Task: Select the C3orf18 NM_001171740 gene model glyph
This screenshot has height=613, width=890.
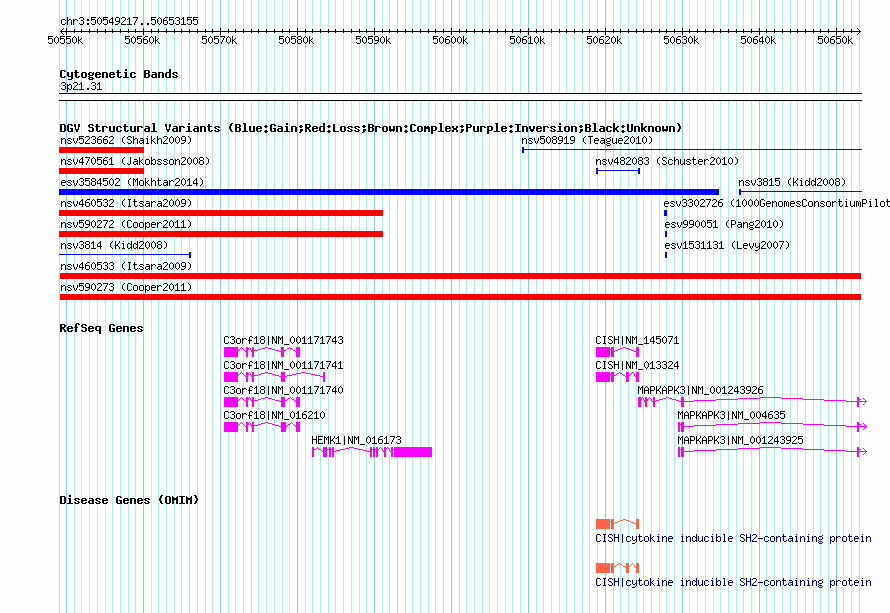Action: tap(262, 402)
